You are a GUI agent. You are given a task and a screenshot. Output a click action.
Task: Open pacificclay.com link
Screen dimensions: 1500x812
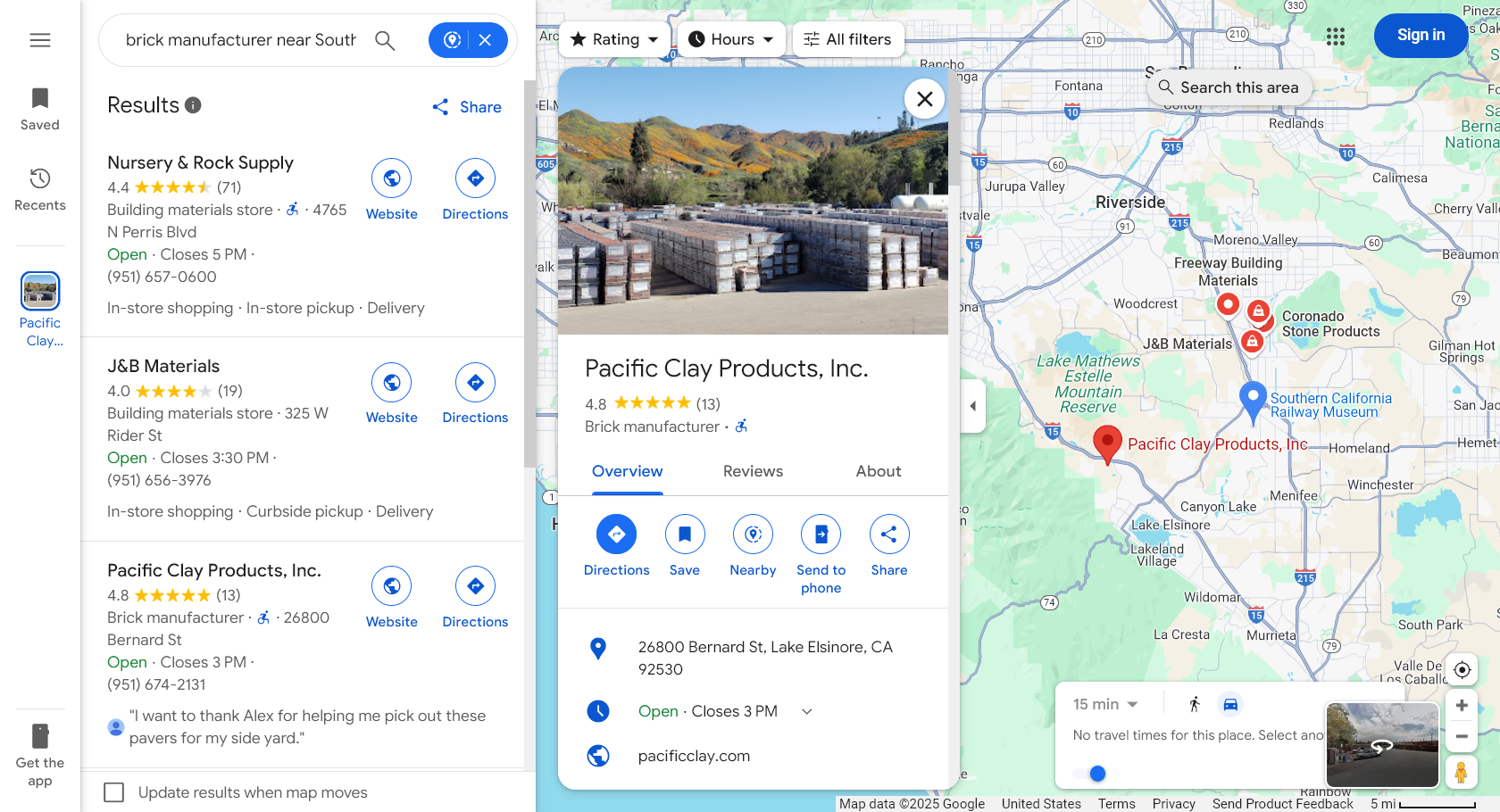[694, 756]
